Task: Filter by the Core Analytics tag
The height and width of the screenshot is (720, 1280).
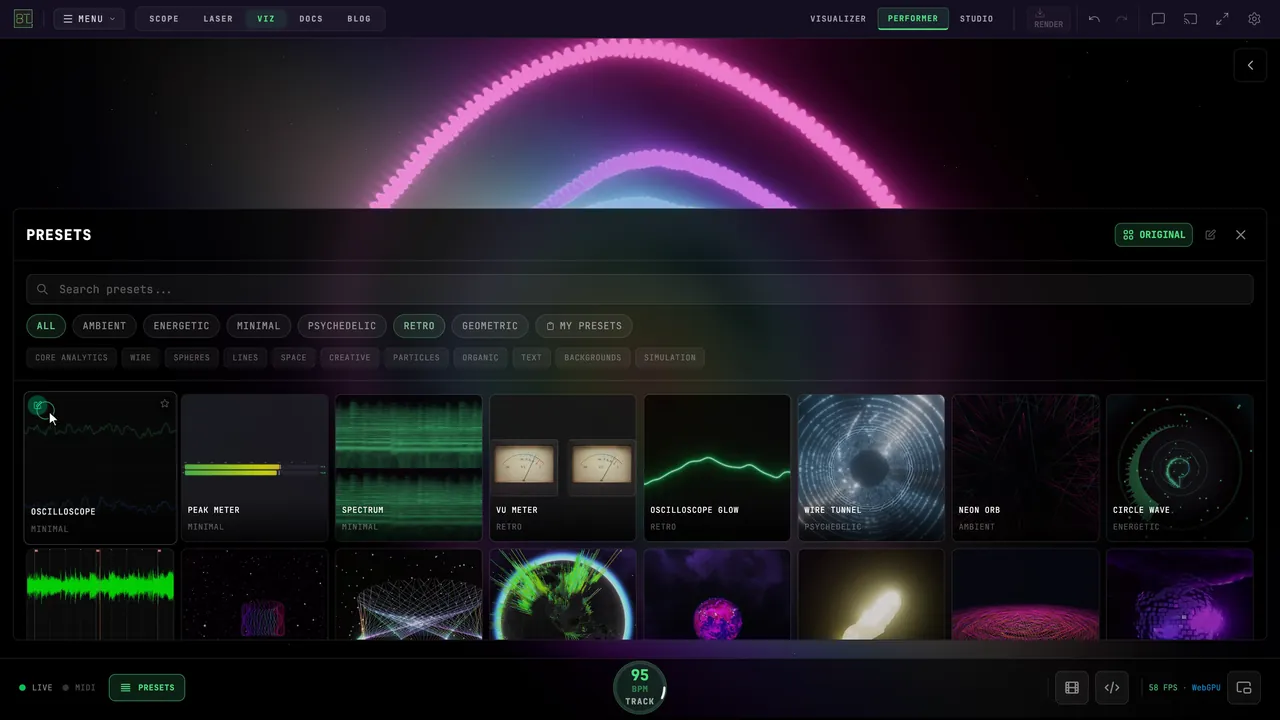Action: point(71,358)
